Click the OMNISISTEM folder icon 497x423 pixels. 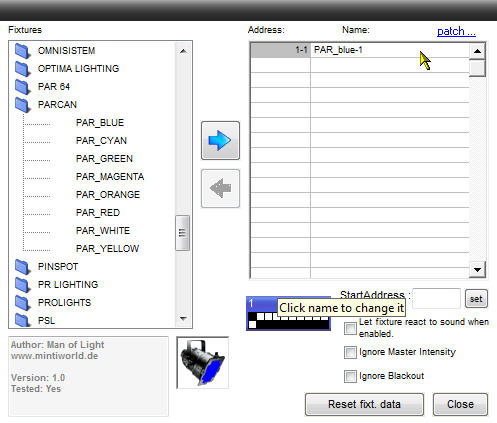pyautogui.click(x=23, y=51)
